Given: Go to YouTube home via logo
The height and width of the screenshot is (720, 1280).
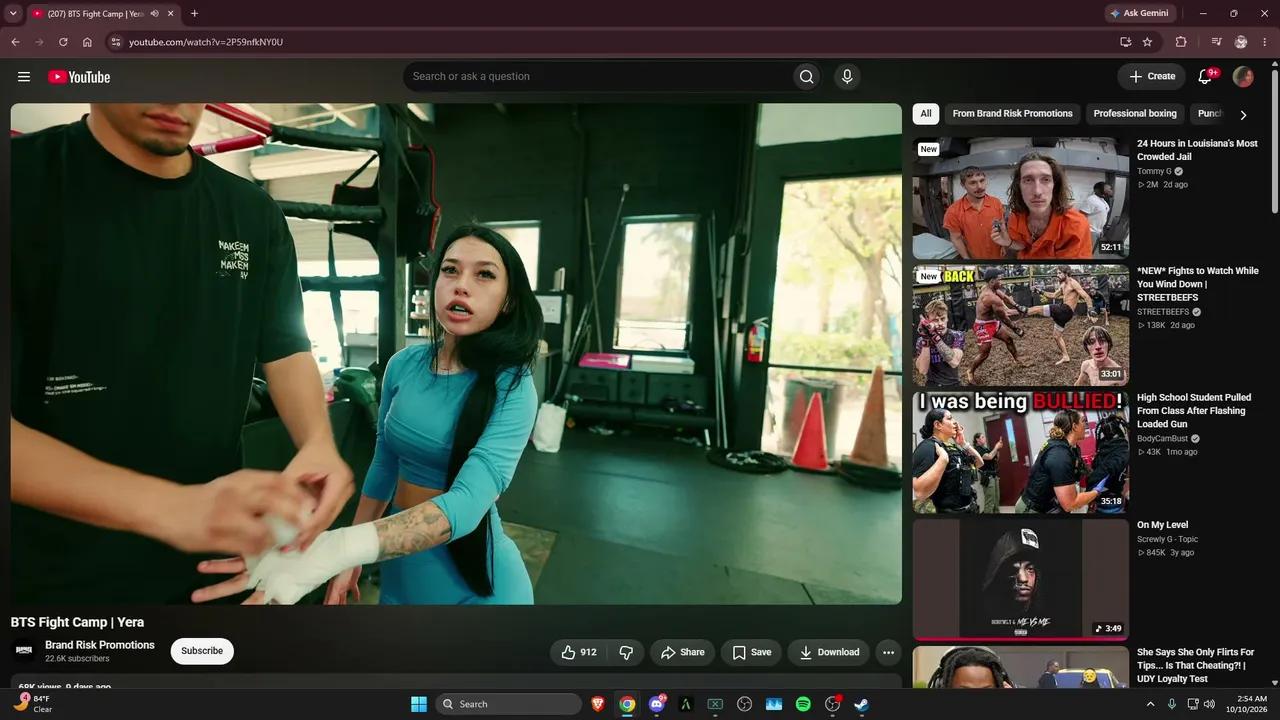Looking at the screenshot, I should click(79, 77).
